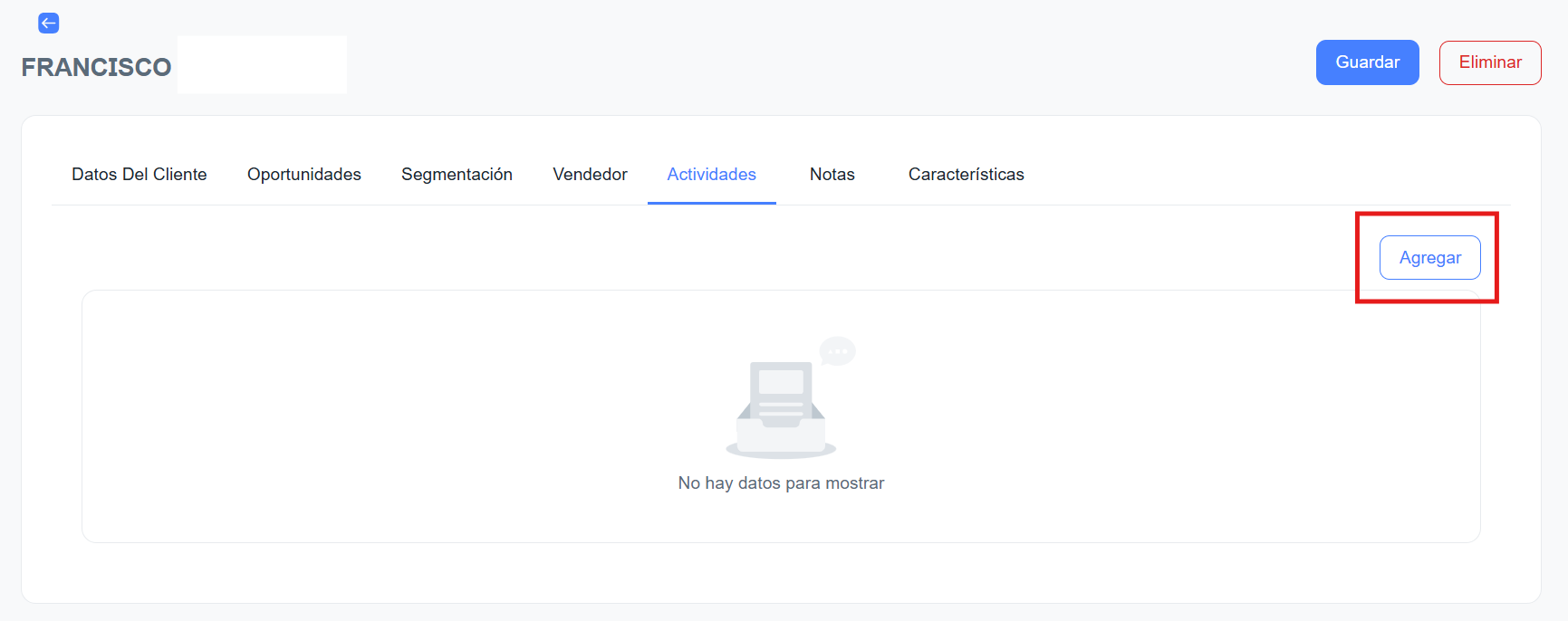The image size is (1568, 621).
Task: Save changes with the Guardar button
Action: click(x=1367, y=62)
